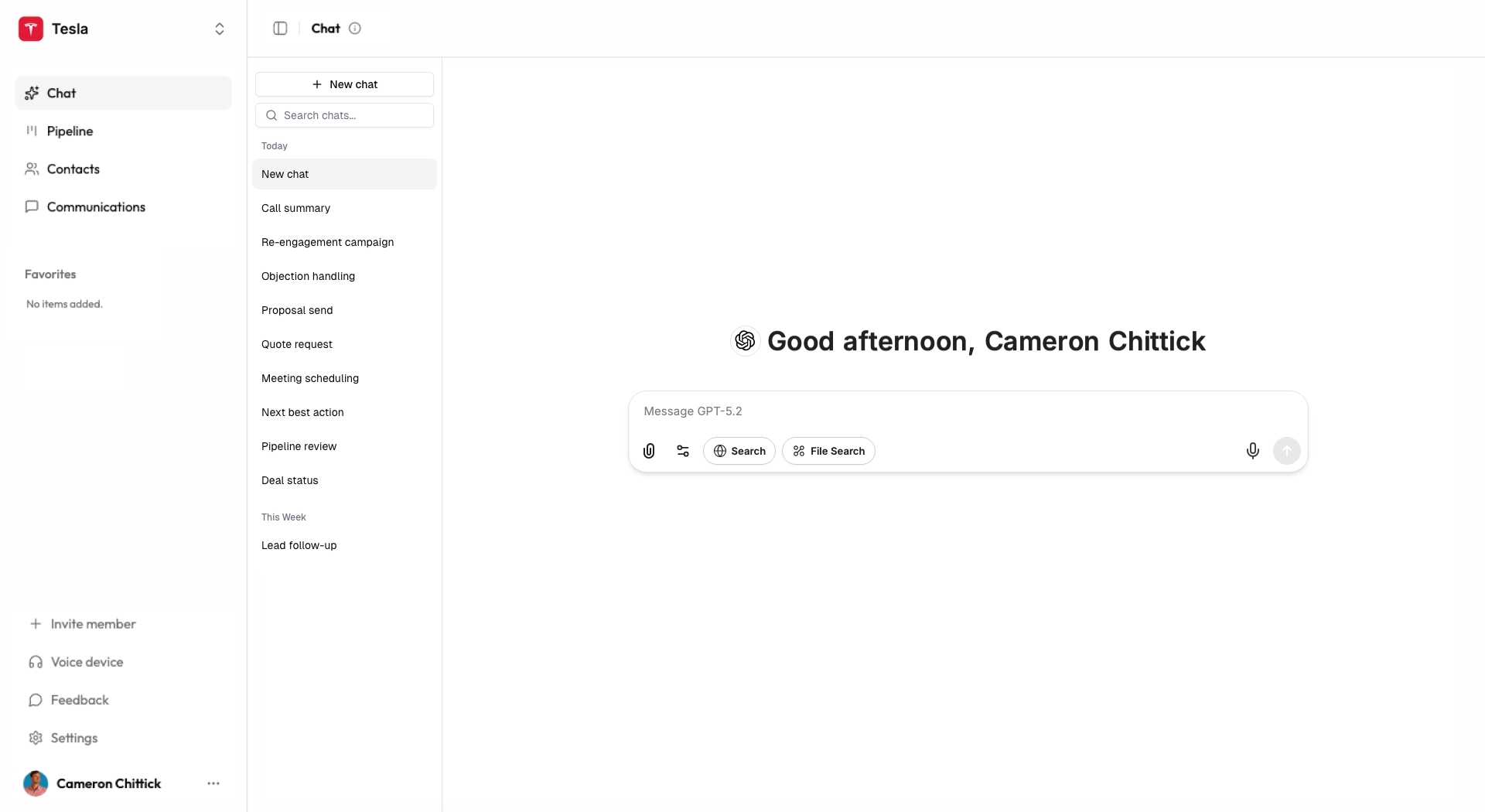Attach a file using the paperclip icon

[x=648, y=451]
